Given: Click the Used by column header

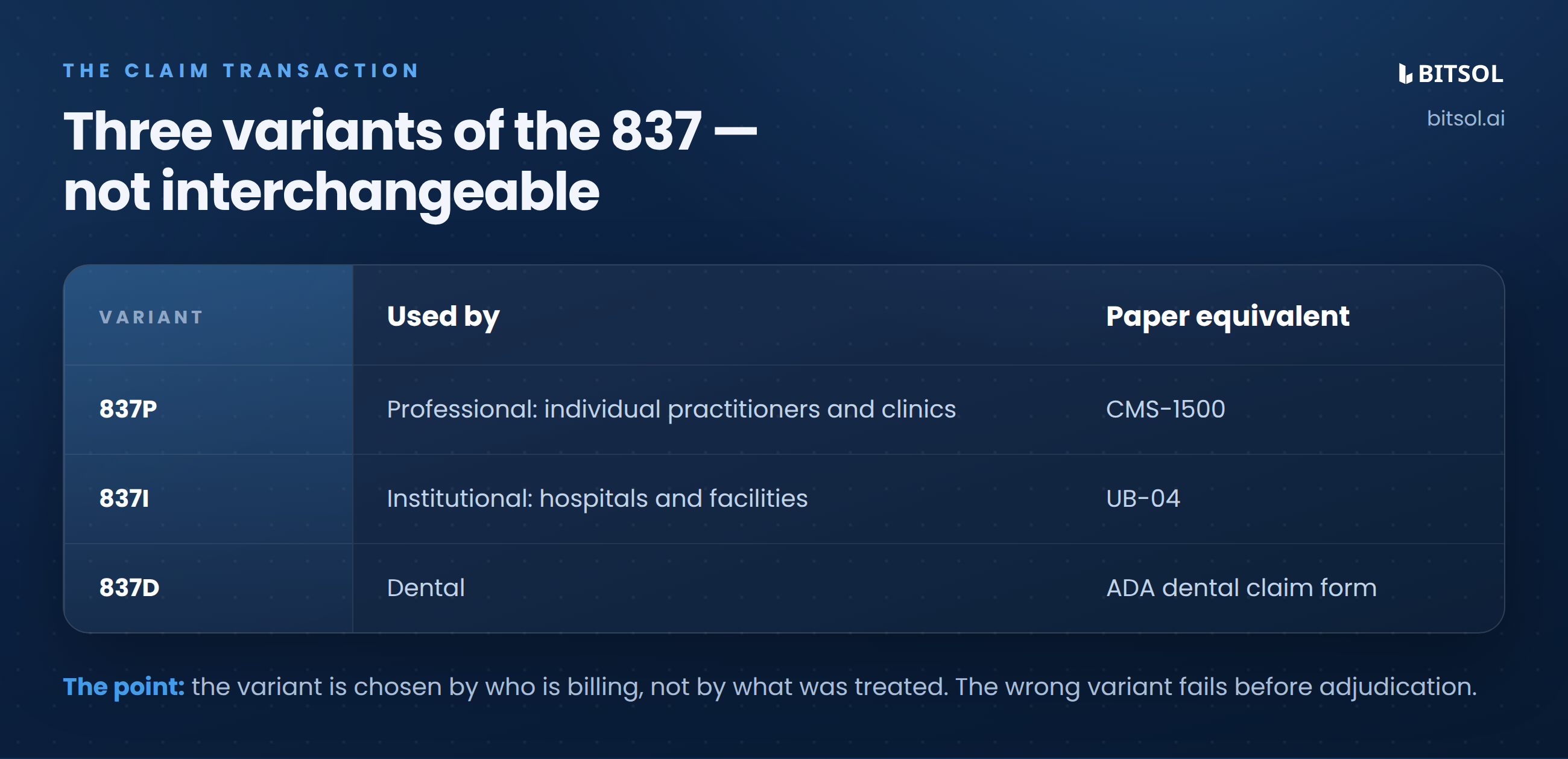Looking at the screenshot, I should point(443,317).
